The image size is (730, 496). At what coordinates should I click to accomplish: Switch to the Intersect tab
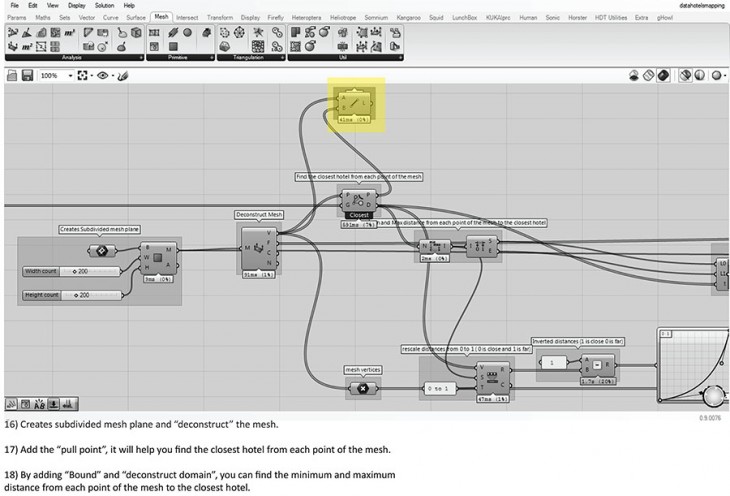(187, 17)
